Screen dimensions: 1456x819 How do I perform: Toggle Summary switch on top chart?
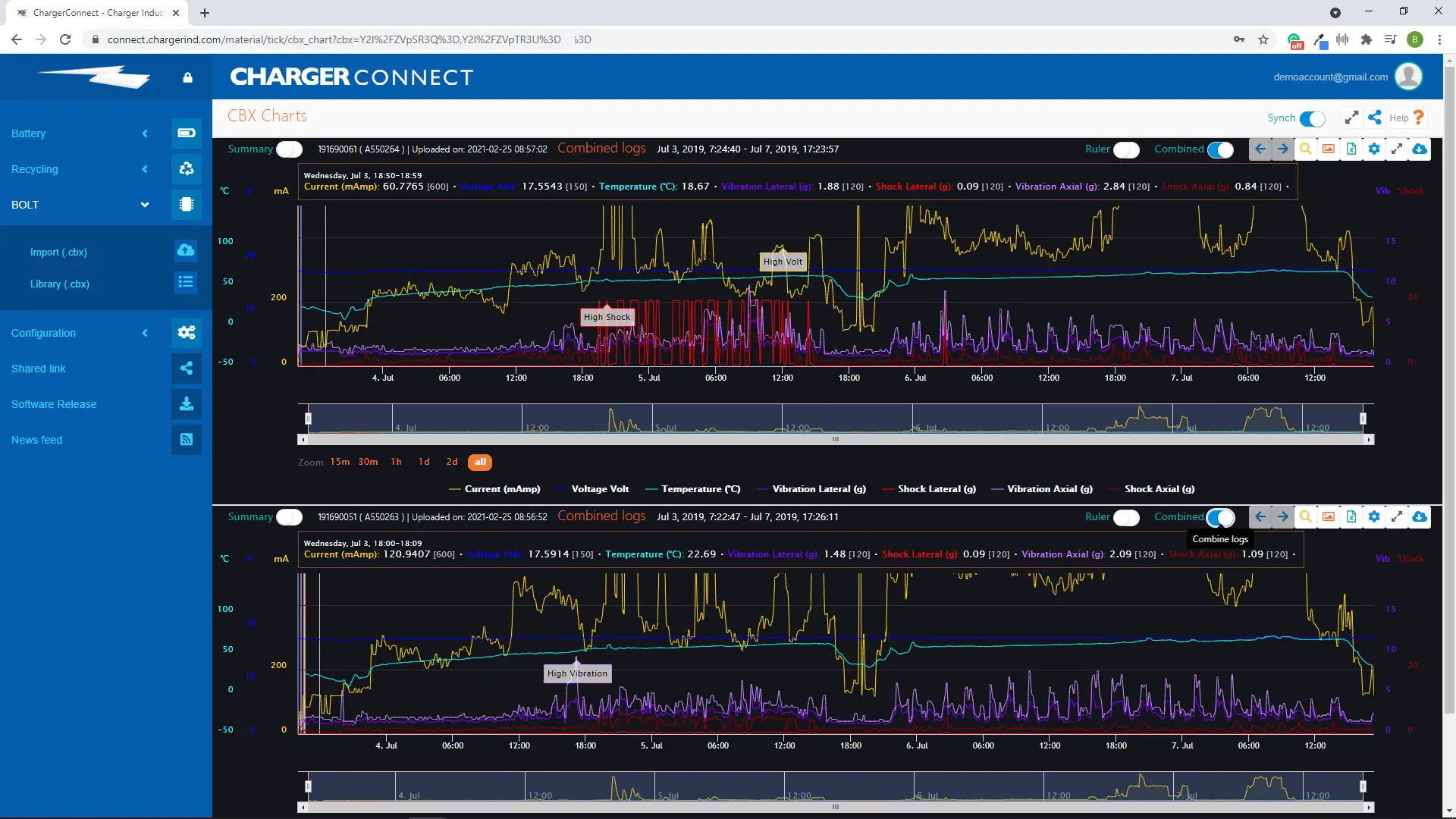point(289,149)
